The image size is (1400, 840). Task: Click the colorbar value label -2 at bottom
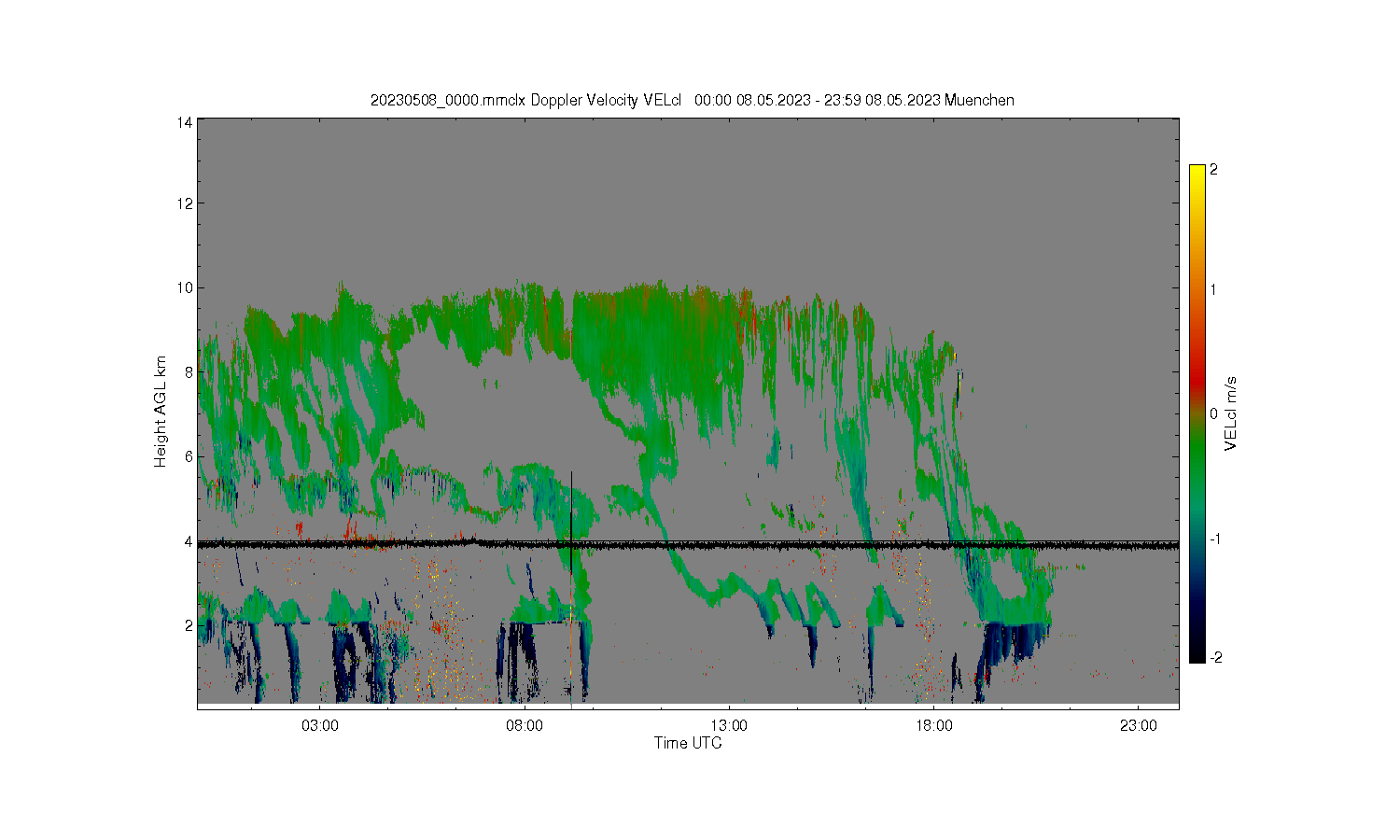click(x=1215, y=657)
